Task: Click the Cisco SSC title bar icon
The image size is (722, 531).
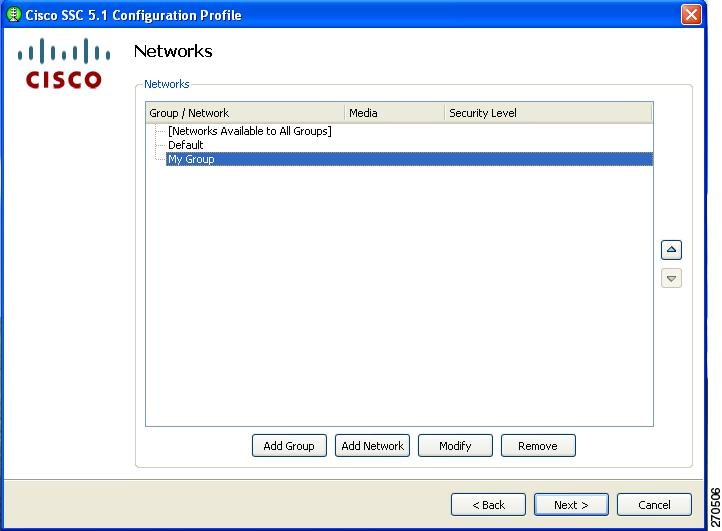Action: [14, 14]
